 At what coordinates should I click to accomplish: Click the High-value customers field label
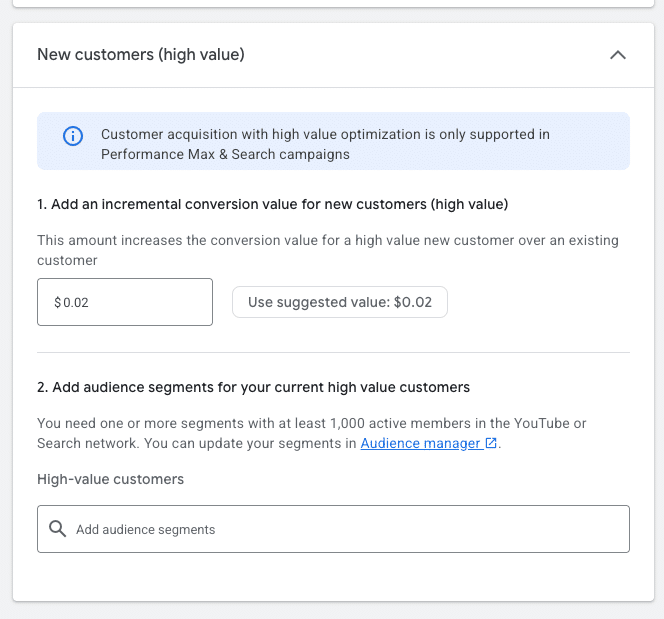click(x=110, y=479)
